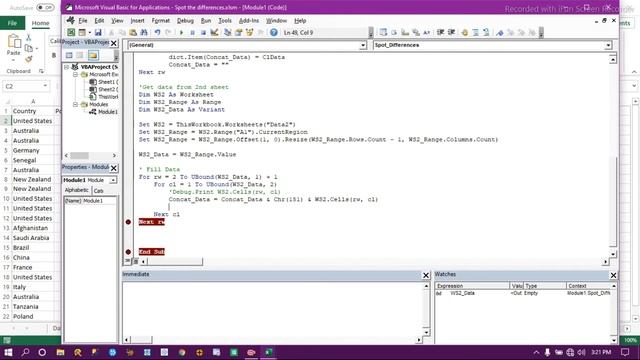
Task: Open Object Browser toolbar icon
Action: tap(249, 32)
